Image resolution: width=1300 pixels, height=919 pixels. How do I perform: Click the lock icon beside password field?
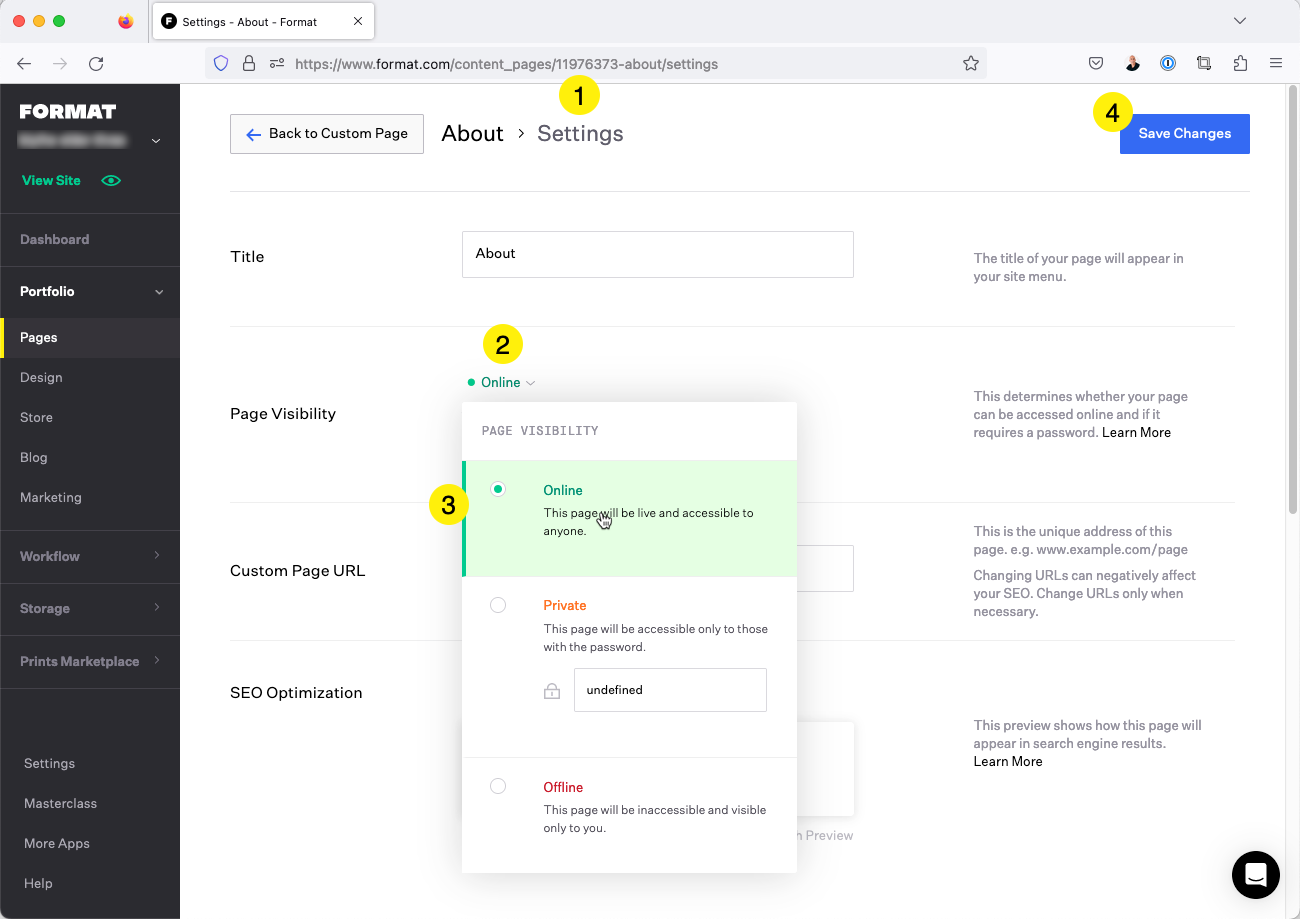(552, 691)
